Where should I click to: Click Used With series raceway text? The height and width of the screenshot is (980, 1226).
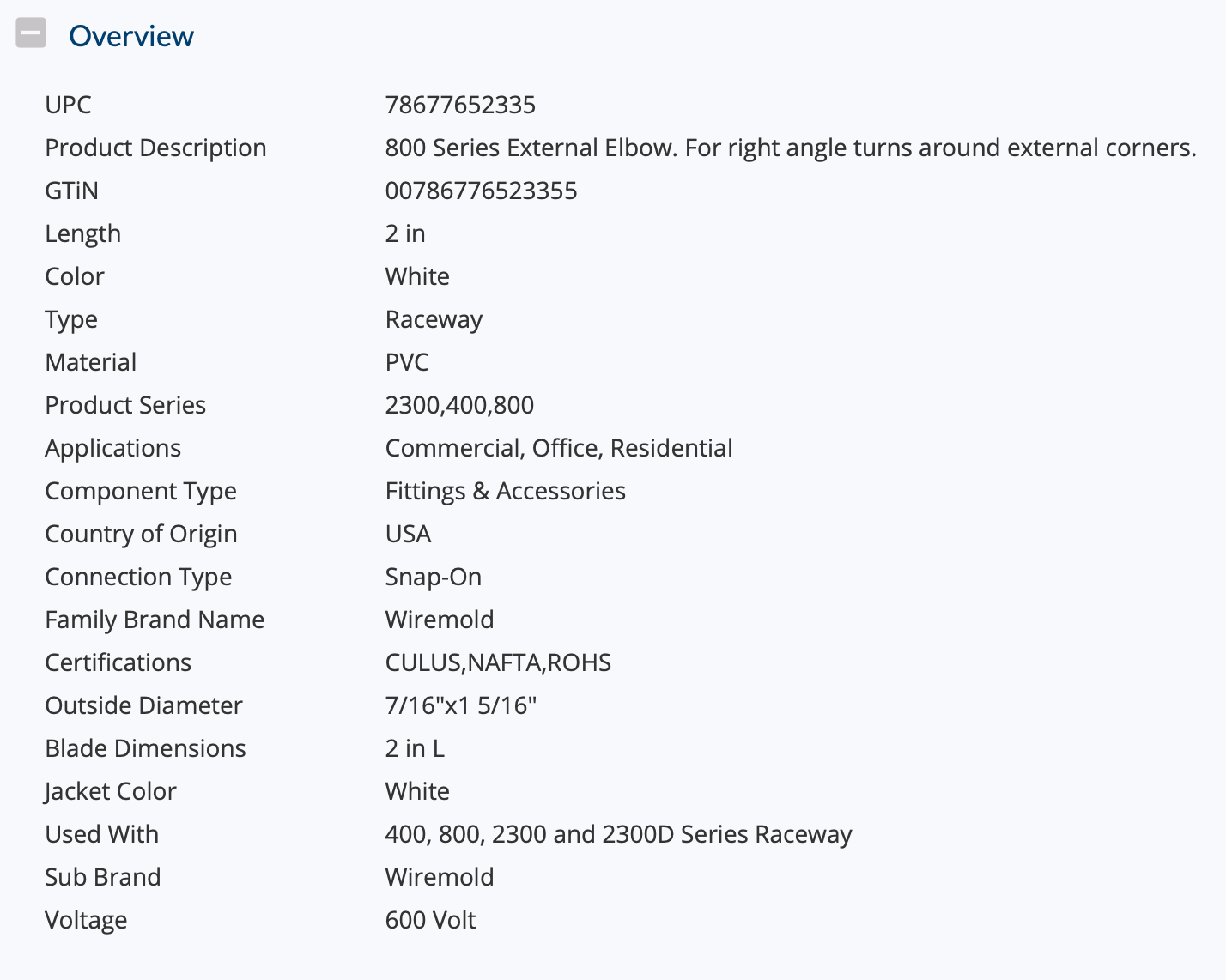pos(618,834)
